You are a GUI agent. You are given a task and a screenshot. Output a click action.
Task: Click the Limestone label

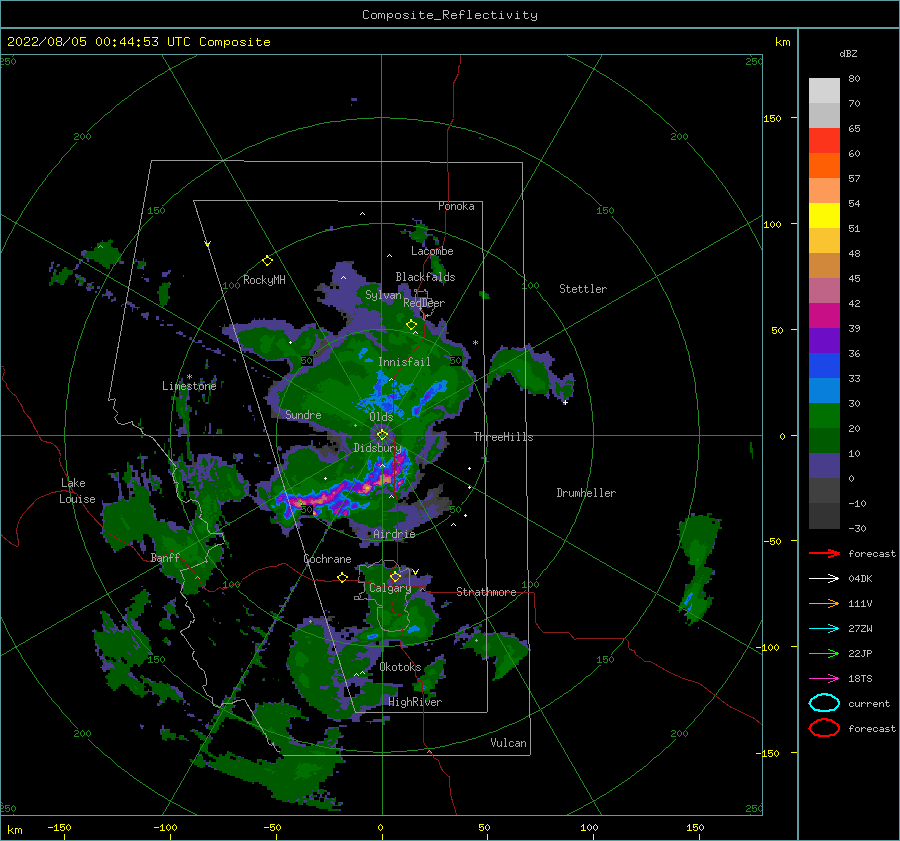coord(189,386)
